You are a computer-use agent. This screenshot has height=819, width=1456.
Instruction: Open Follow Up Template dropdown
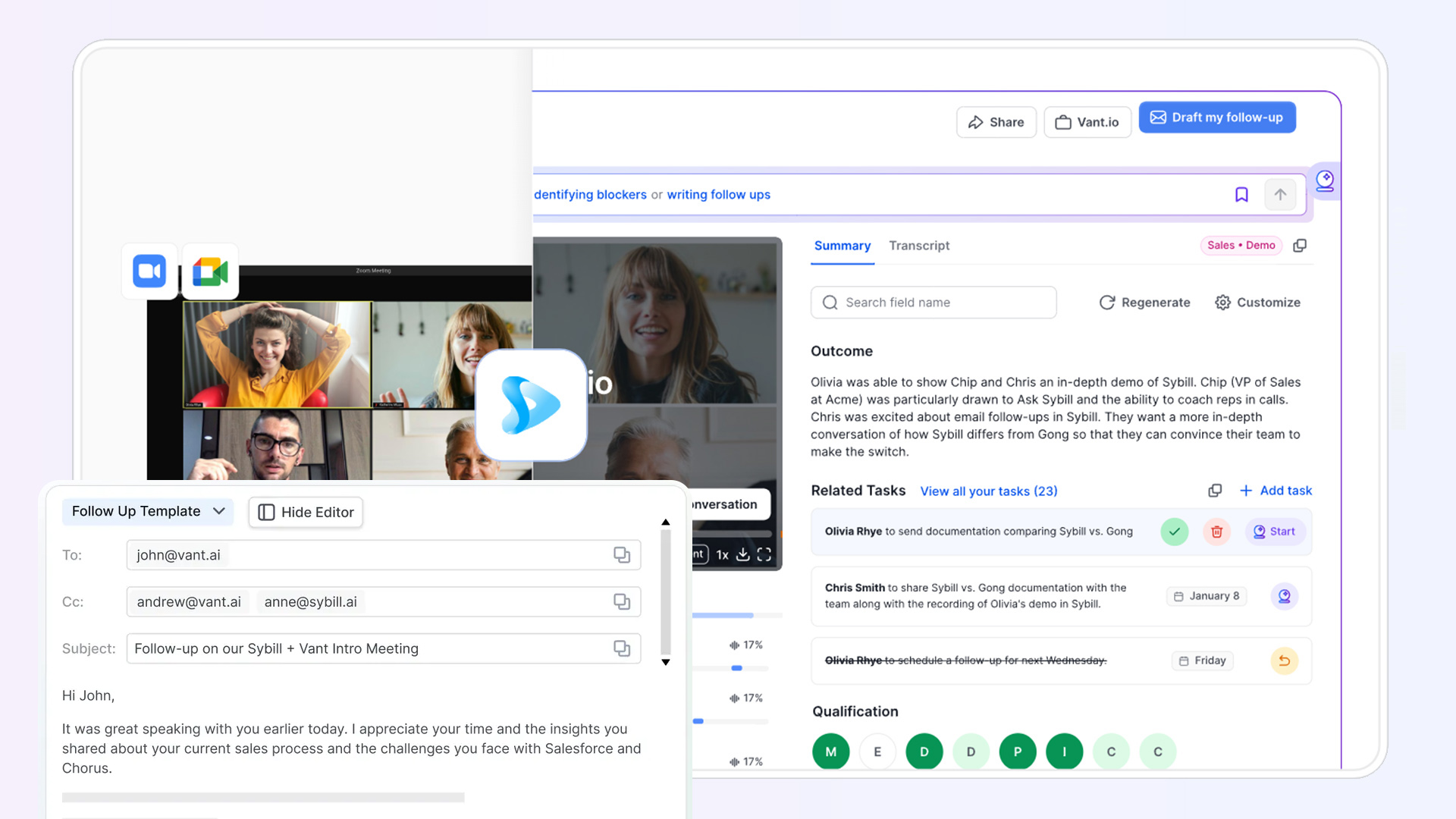coord(148,511)
